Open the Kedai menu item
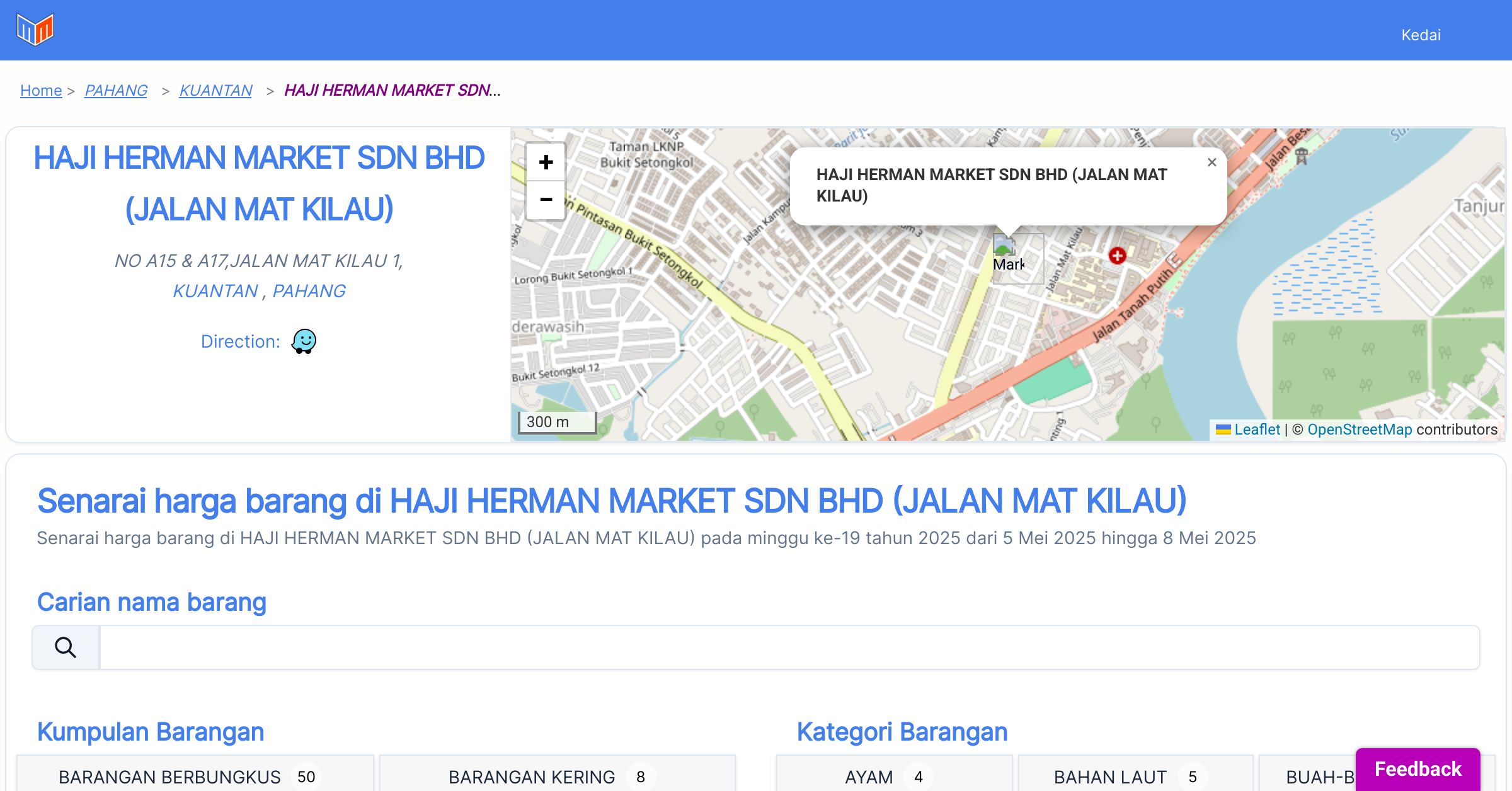The width and height of the screenshot is (1512, 791). coord(1421,35)
